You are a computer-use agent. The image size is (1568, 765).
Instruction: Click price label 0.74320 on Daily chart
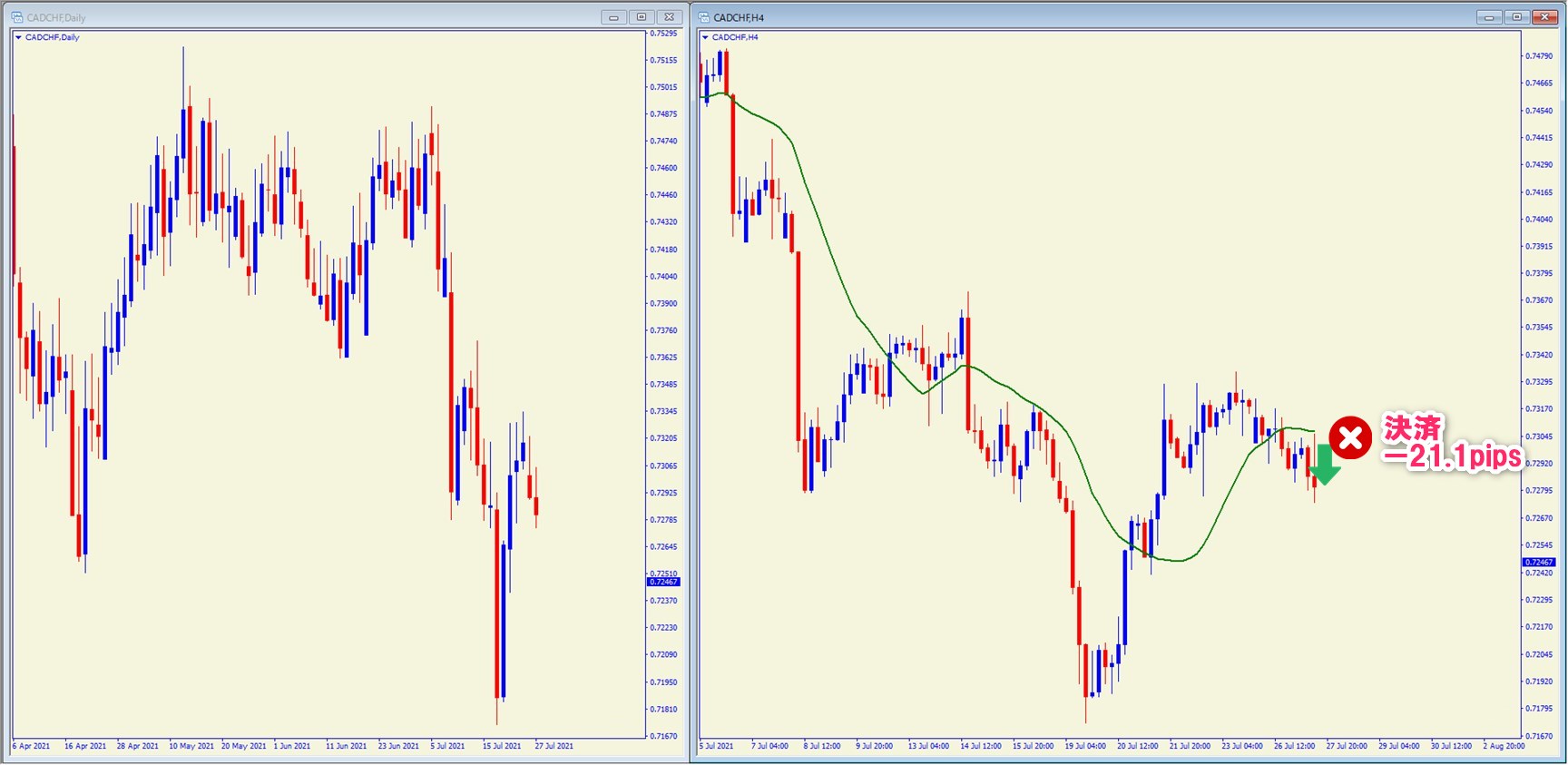[663, 221]
